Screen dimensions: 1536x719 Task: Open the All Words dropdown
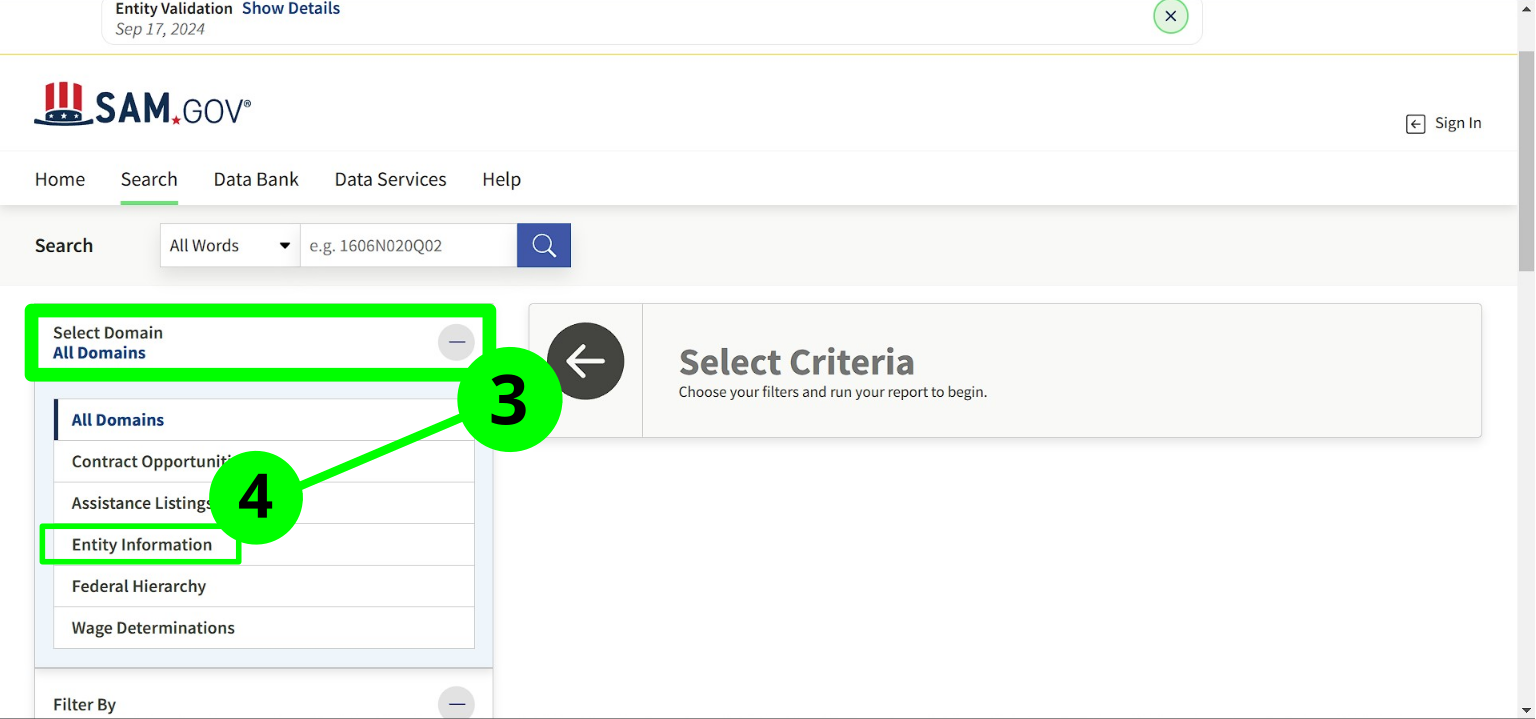(x=230, y=245)
